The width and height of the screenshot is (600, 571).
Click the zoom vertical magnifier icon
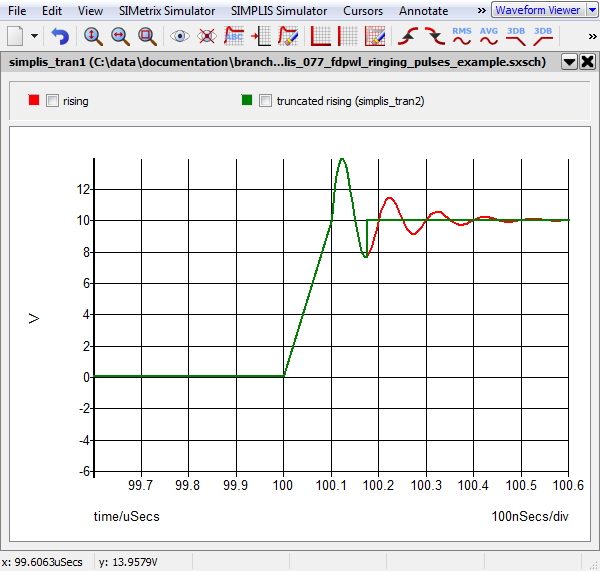pos(92,36)
